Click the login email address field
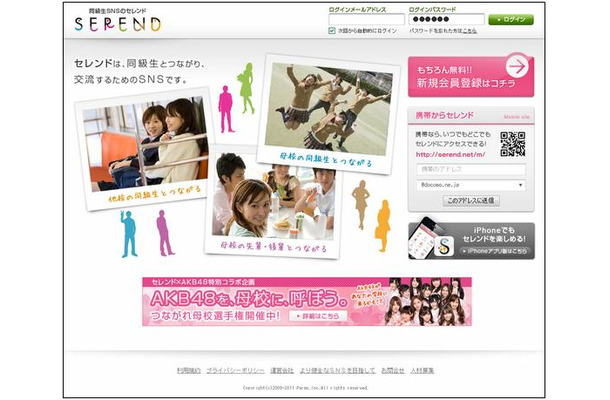610x400 pixels. pyautogui.click(x=366, y=19)
